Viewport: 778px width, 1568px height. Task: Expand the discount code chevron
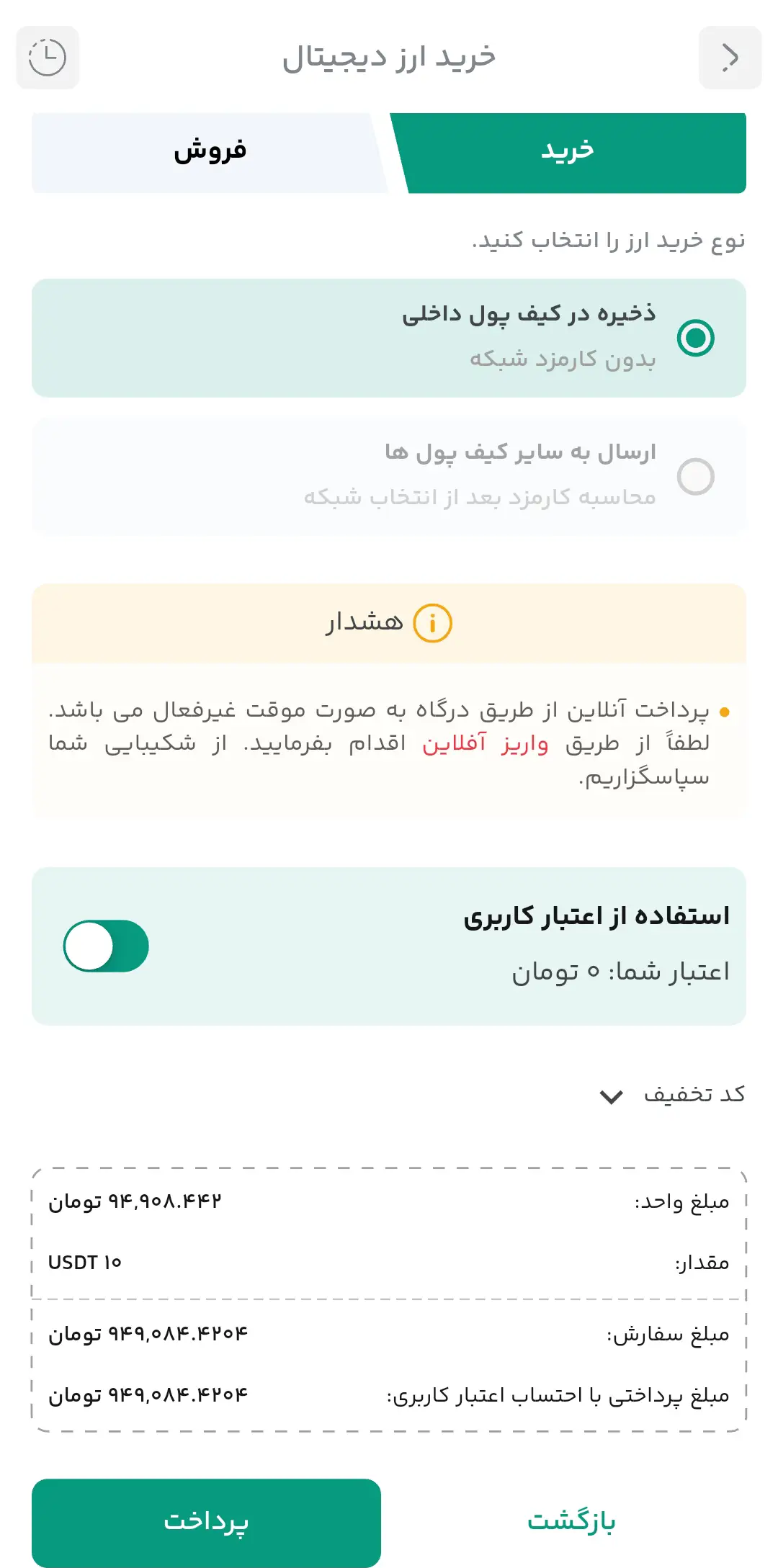pyautogui.click(x=611, y=1097)
